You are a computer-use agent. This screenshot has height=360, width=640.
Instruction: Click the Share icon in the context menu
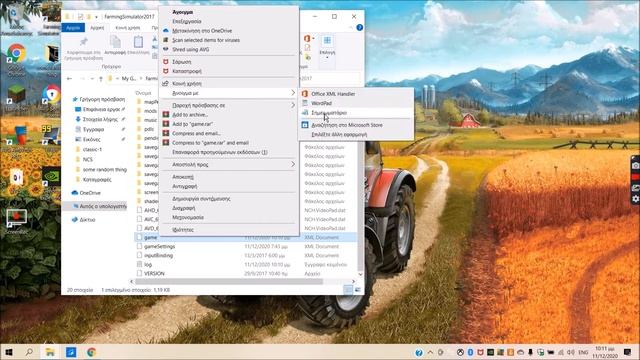(x=166, y=83)
